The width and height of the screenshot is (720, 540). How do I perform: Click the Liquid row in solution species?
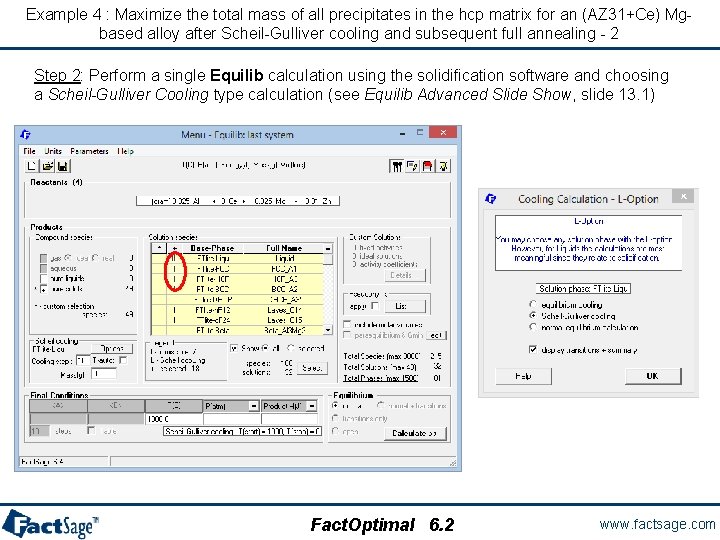coord(237,259)
